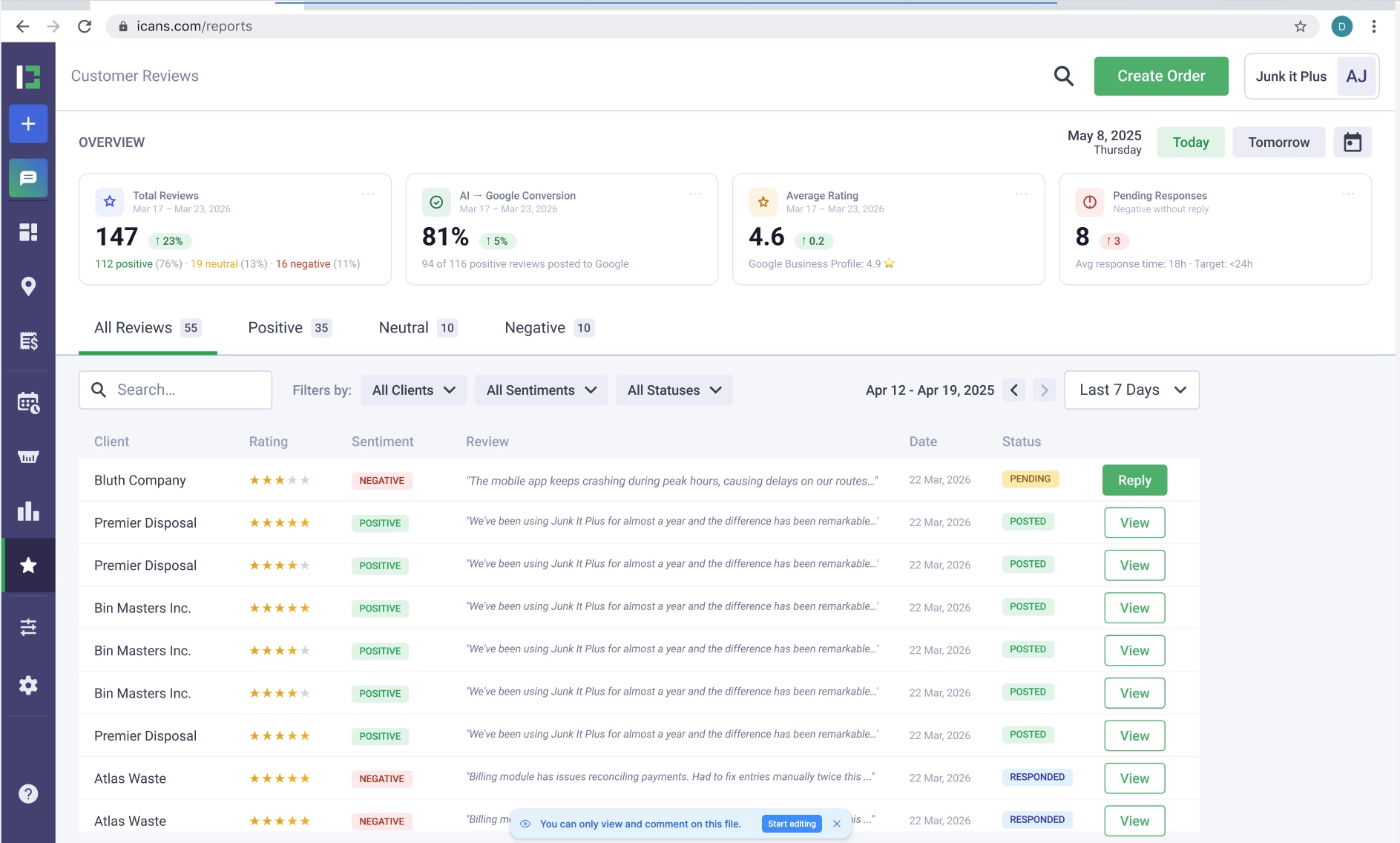The width and height of the screenshot is (1400, 843).
Task: Click the 19 neutral count text
Action: click(214, 264)
